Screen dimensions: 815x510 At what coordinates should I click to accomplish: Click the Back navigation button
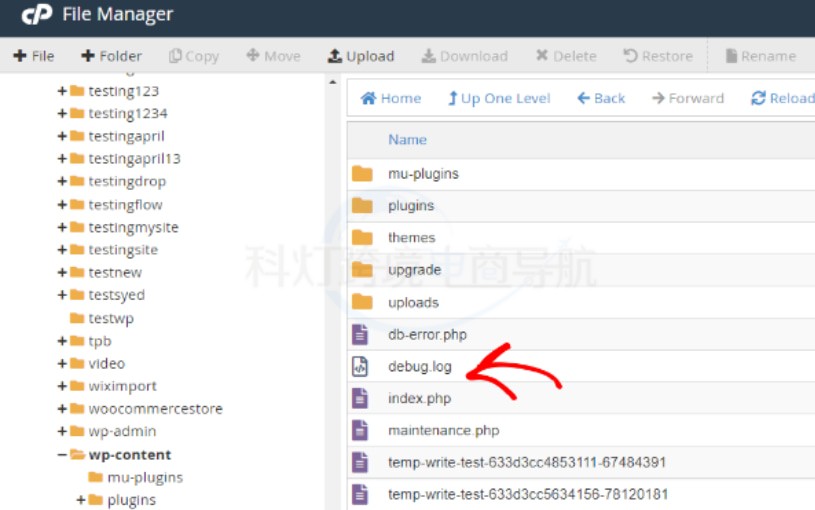(x=601, y=98)
